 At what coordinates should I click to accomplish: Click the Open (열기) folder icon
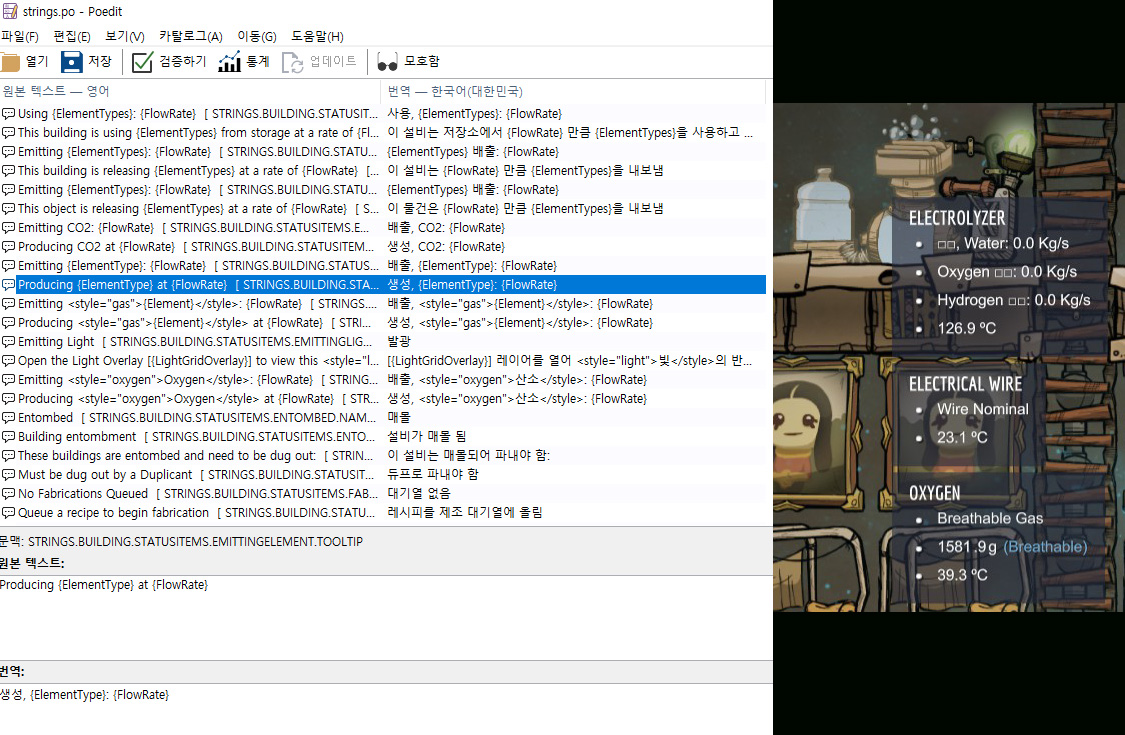point(10,62)
